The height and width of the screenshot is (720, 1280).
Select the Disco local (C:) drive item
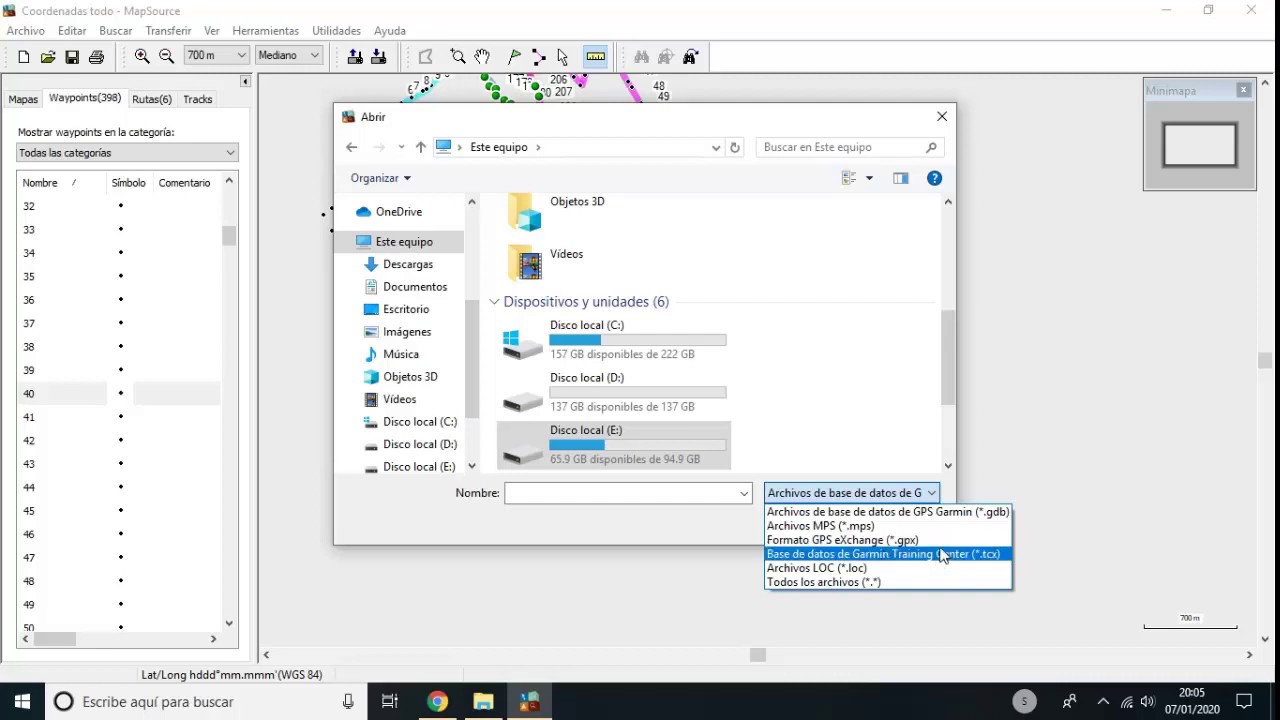[614, 339]
